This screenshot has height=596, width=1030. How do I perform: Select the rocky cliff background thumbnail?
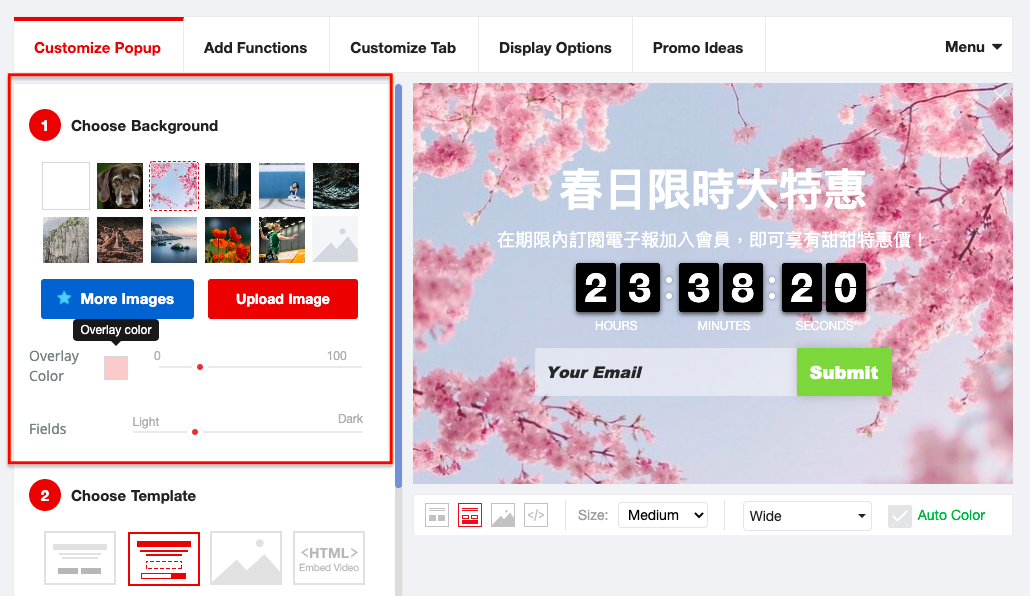66,240
